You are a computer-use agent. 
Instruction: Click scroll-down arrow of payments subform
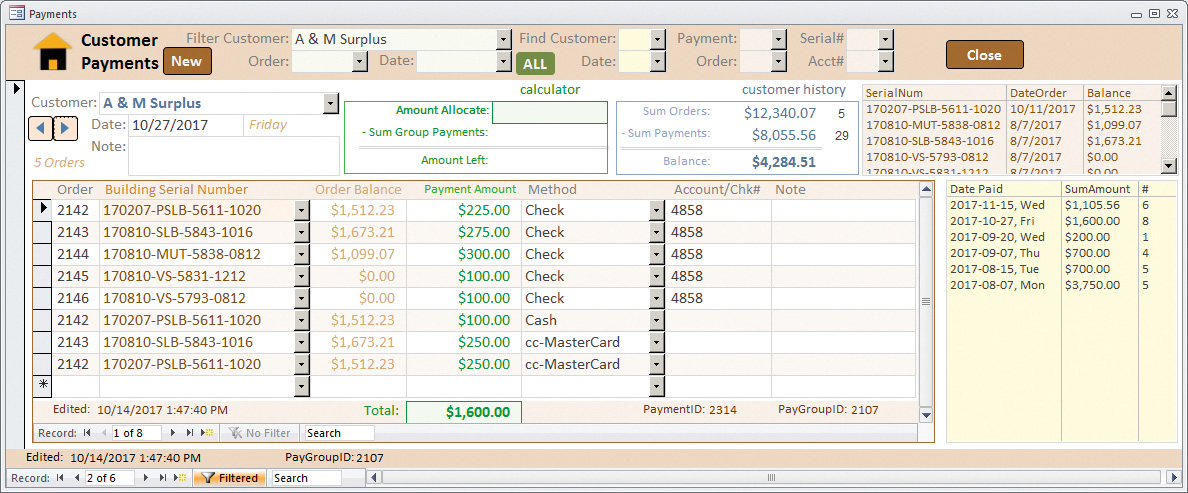click(x=925, y=414)
